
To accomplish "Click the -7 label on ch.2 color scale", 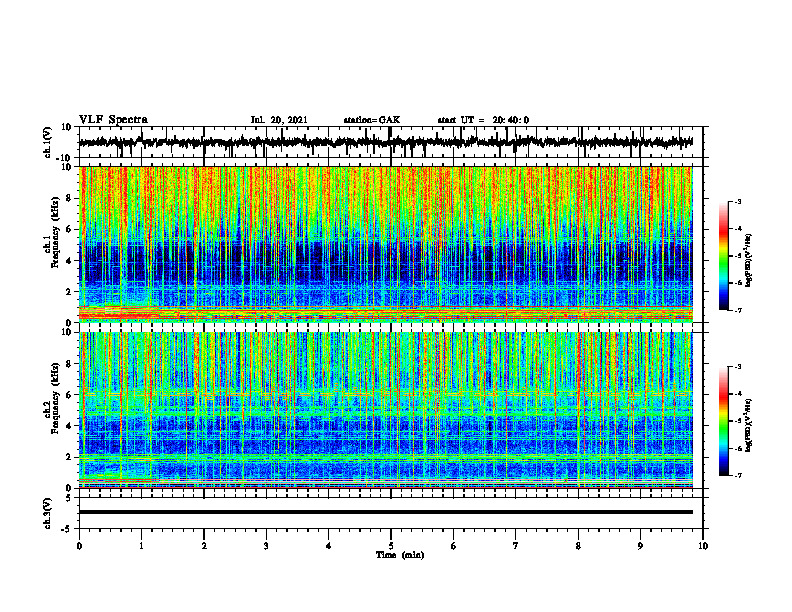I will [x=738, y=475].
